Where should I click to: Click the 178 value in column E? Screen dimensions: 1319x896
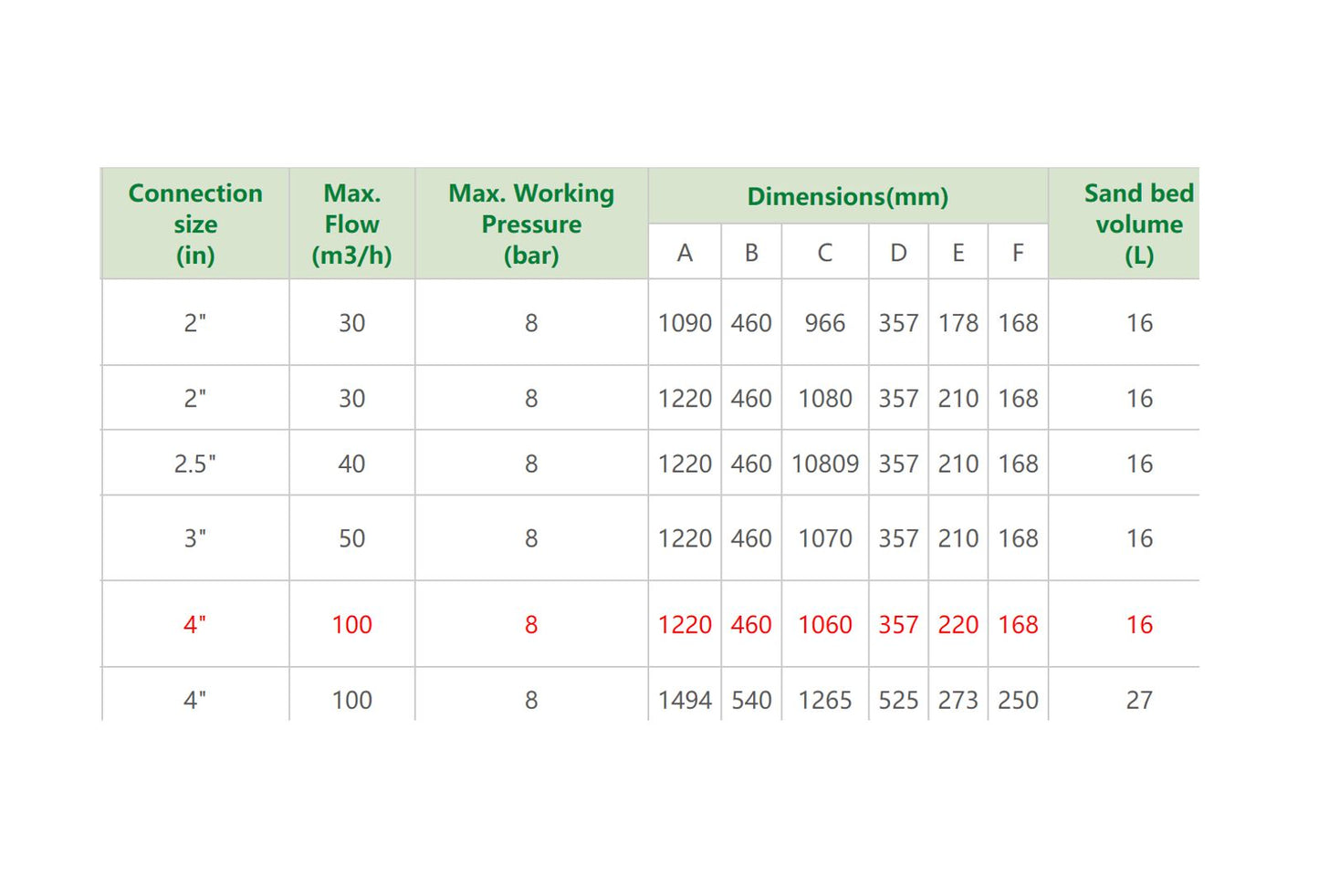point(958,323)
